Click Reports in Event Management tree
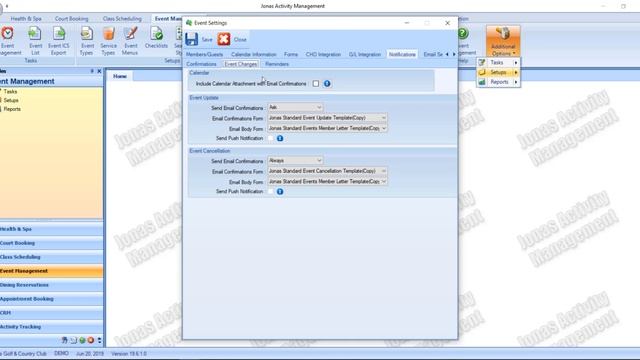640x360 pixels. (x=12, y=109)
